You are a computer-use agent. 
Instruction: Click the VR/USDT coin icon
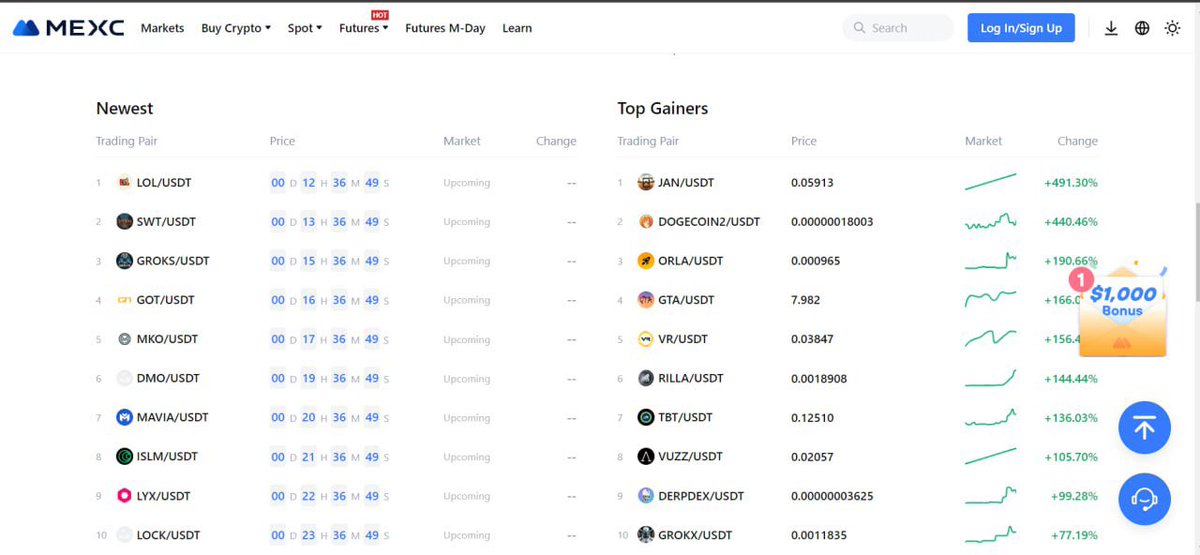[x=646, y=339]
